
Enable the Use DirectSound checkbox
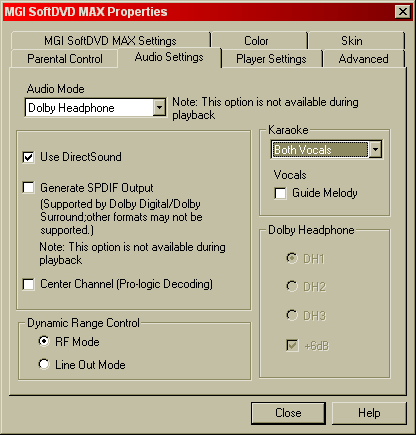tap(28, 157)
